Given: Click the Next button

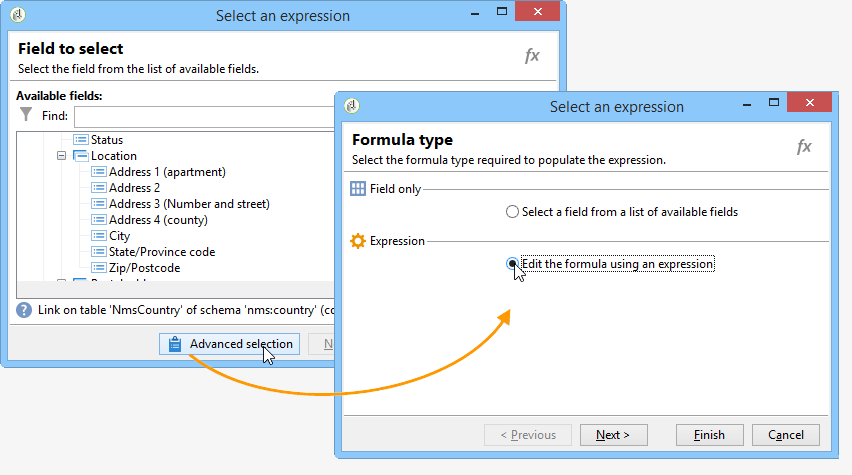Looking at the screenshot, I should click(612, 435).
